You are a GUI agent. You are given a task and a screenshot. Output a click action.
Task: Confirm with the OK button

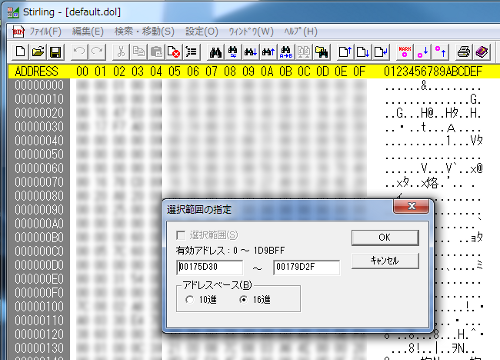[x=385, y=238]
